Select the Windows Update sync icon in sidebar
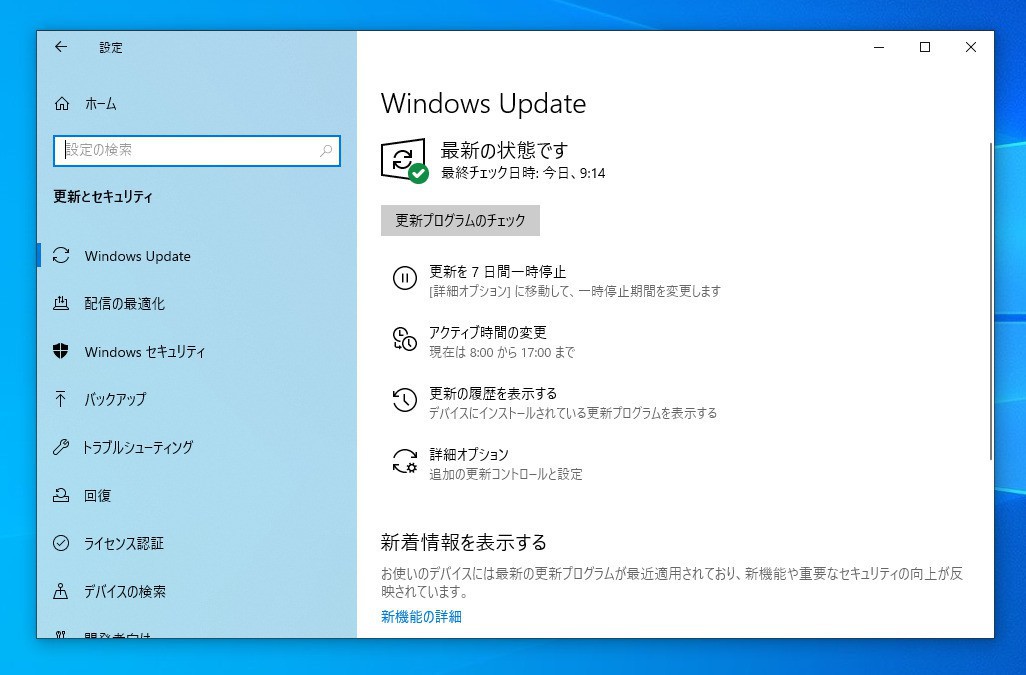 (x=61, y=256)
